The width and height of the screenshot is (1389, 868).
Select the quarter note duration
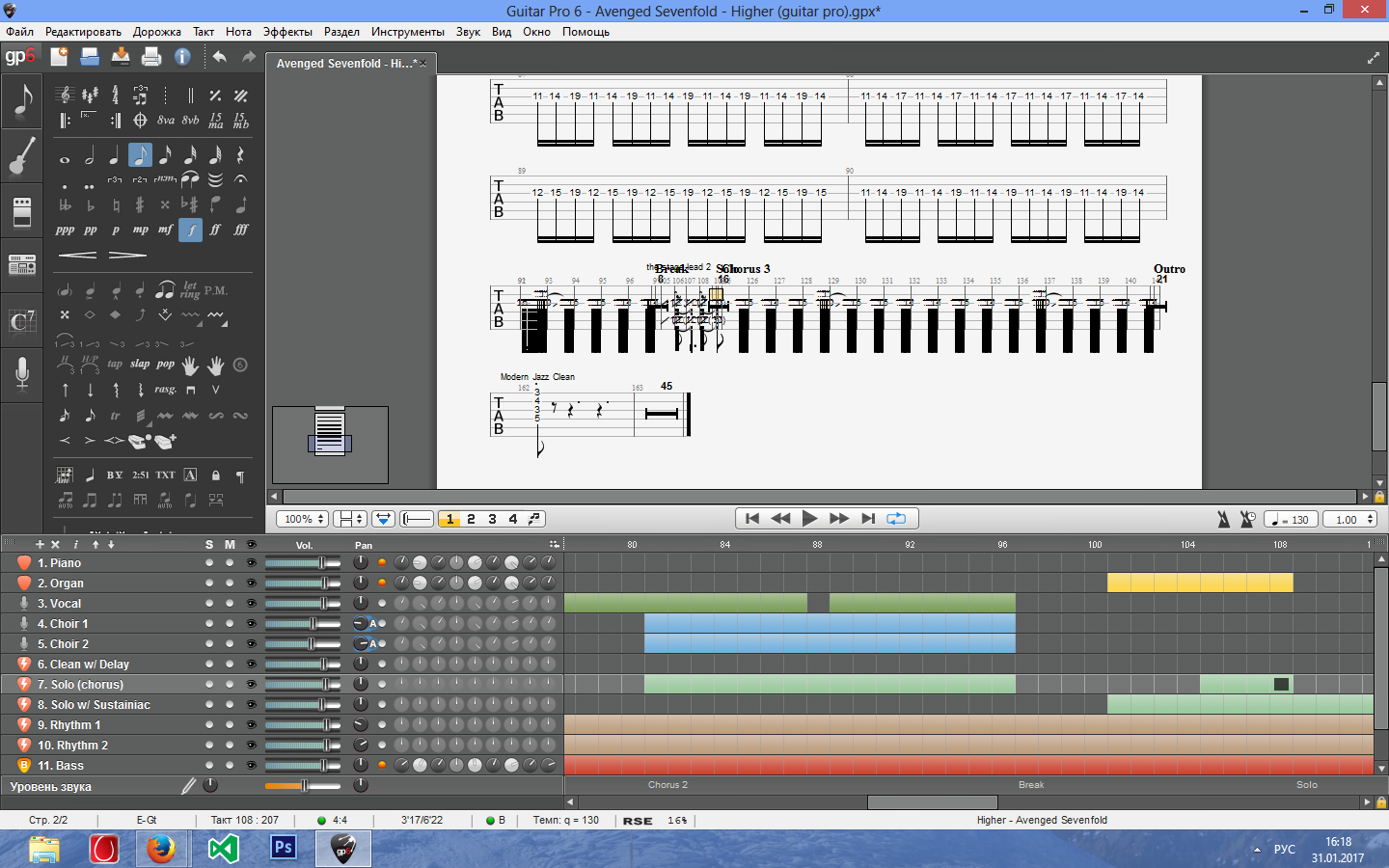[115, 155]
